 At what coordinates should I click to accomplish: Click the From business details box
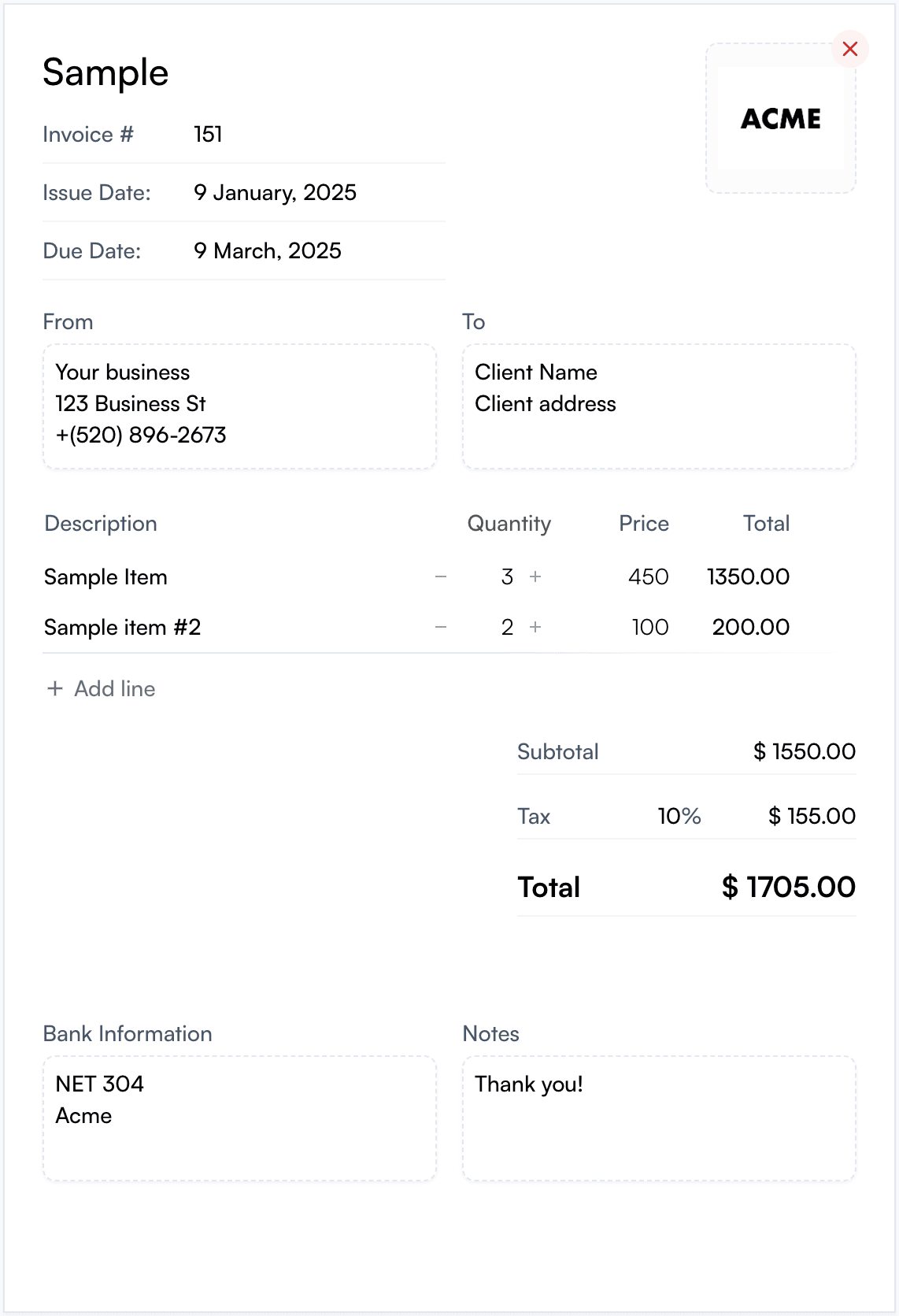(x=239, y=406)
